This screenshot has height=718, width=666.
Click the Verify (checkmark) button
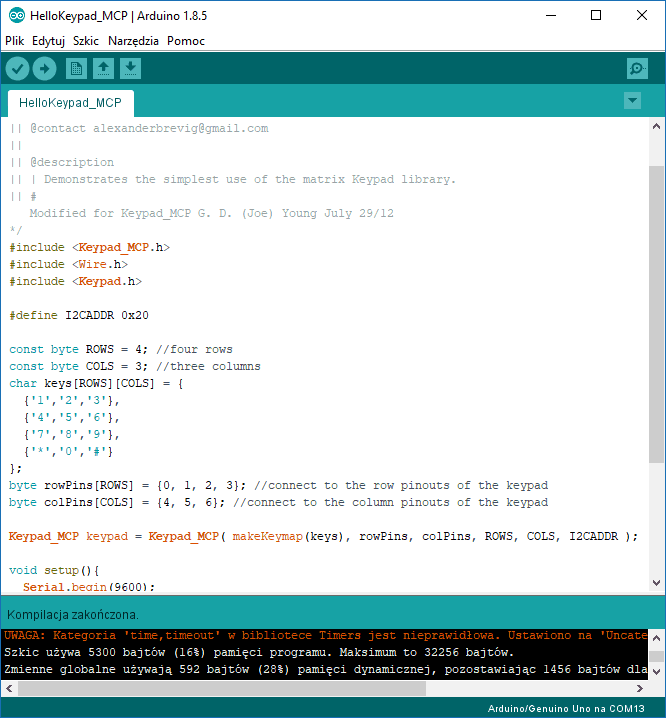coord(17,69)
